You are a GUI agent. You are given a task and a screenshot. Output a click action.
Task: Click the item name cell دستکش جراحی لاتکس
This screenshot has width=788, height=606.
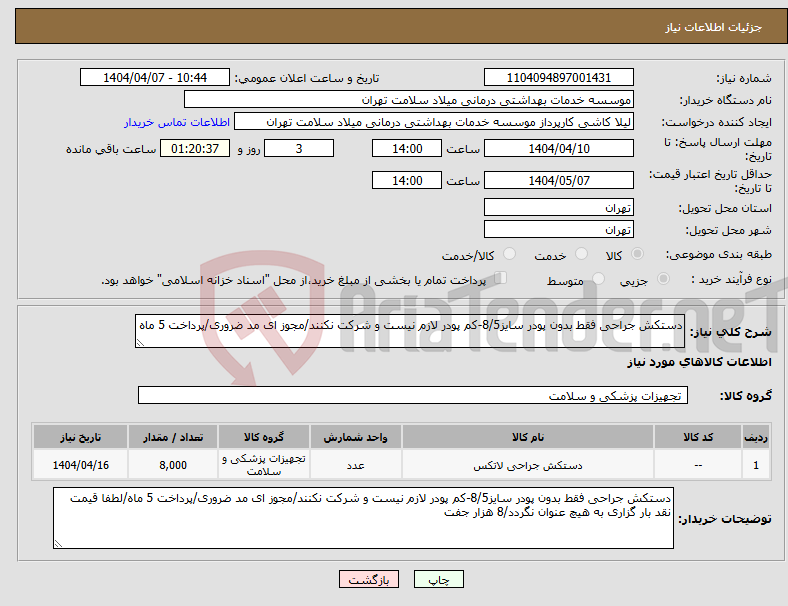click(528, 465)
